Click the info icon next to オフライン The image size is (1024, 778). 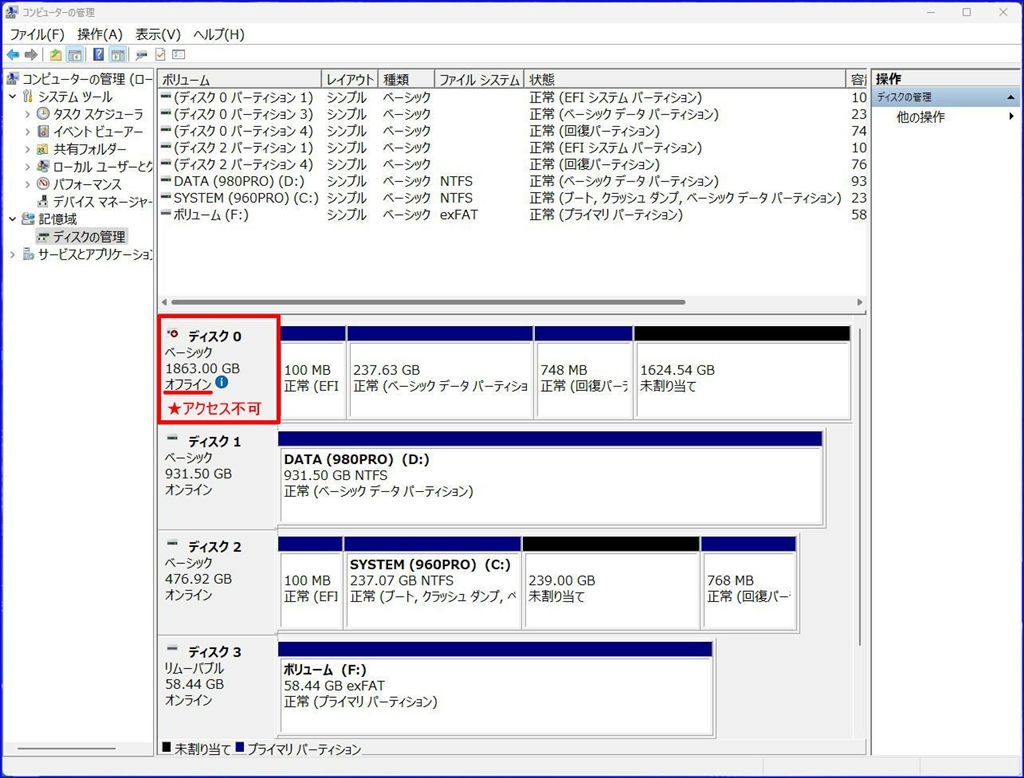click(x=222, y=382)
